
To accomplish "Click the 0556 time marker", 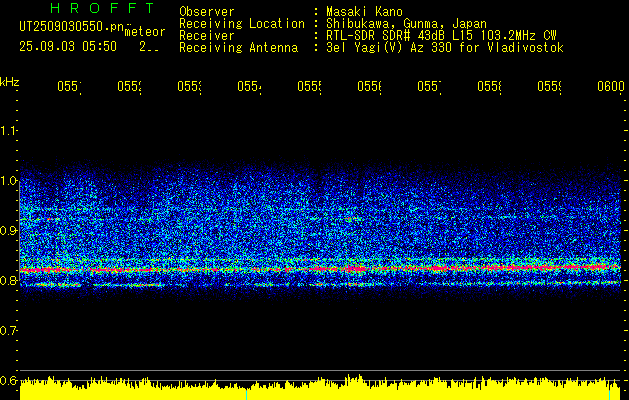I will click(369, 86).
